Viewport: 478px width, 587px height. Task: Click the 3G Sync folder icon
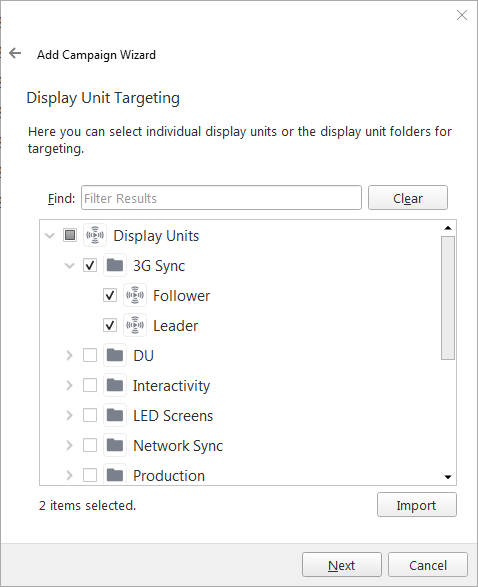(115, 265)
